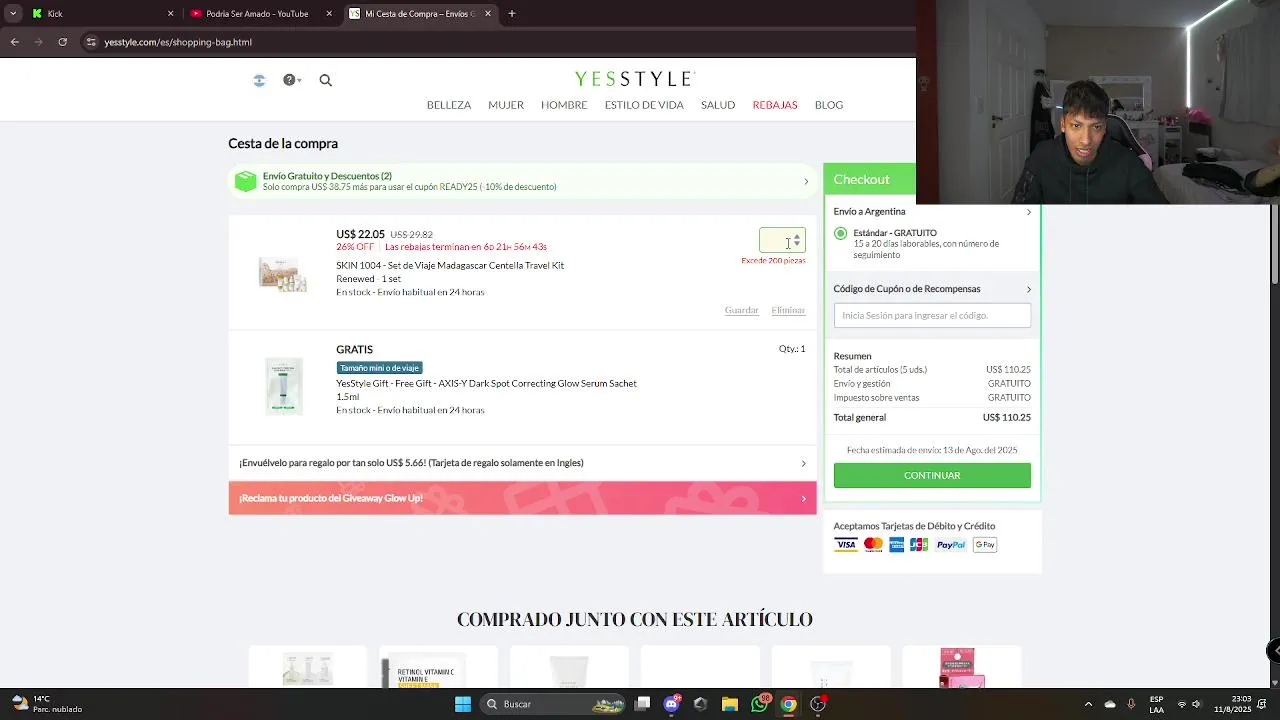Screen dimensions: 1280x720
Task: Click the address bar URL
Action: (178, 42)
